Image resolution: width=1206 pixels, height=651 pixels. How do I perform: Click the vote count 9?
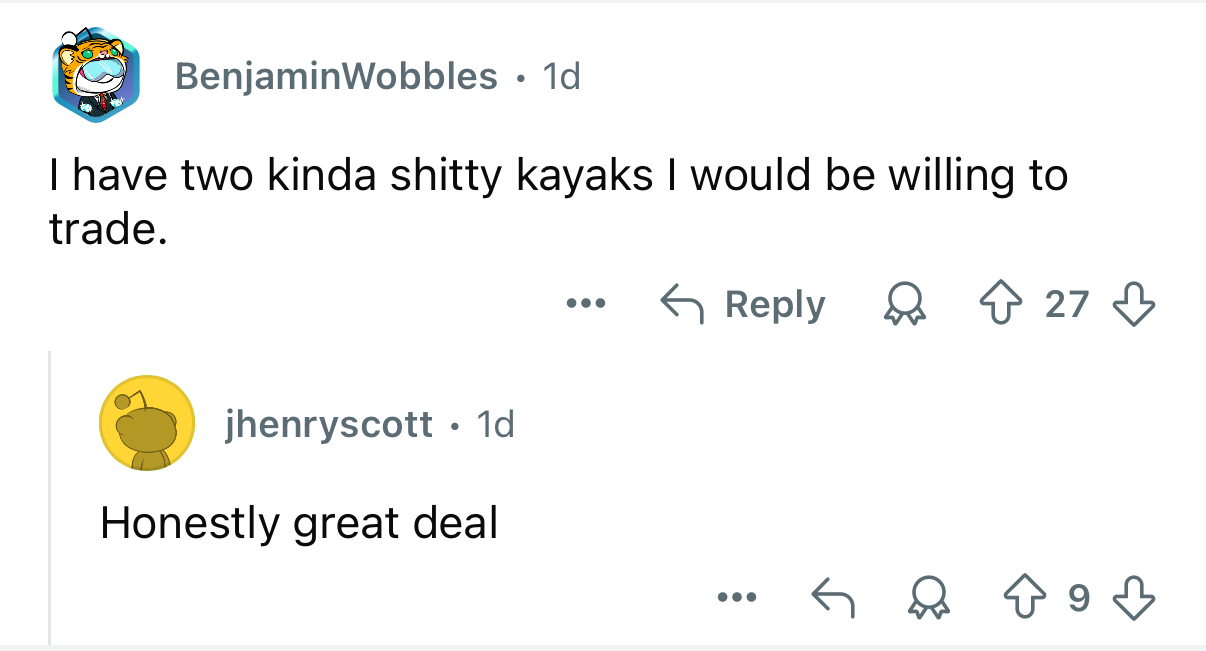point(1077,598)
